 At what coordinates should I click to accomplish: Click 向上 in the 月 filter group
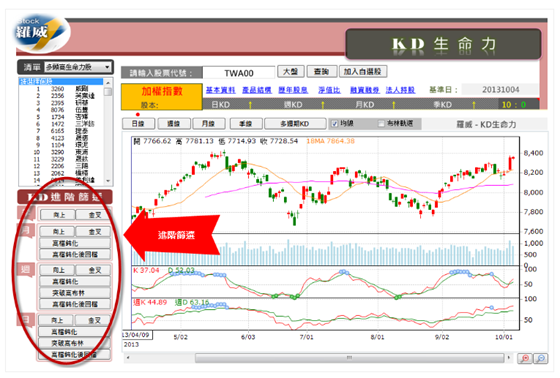[x=58, y=232]
